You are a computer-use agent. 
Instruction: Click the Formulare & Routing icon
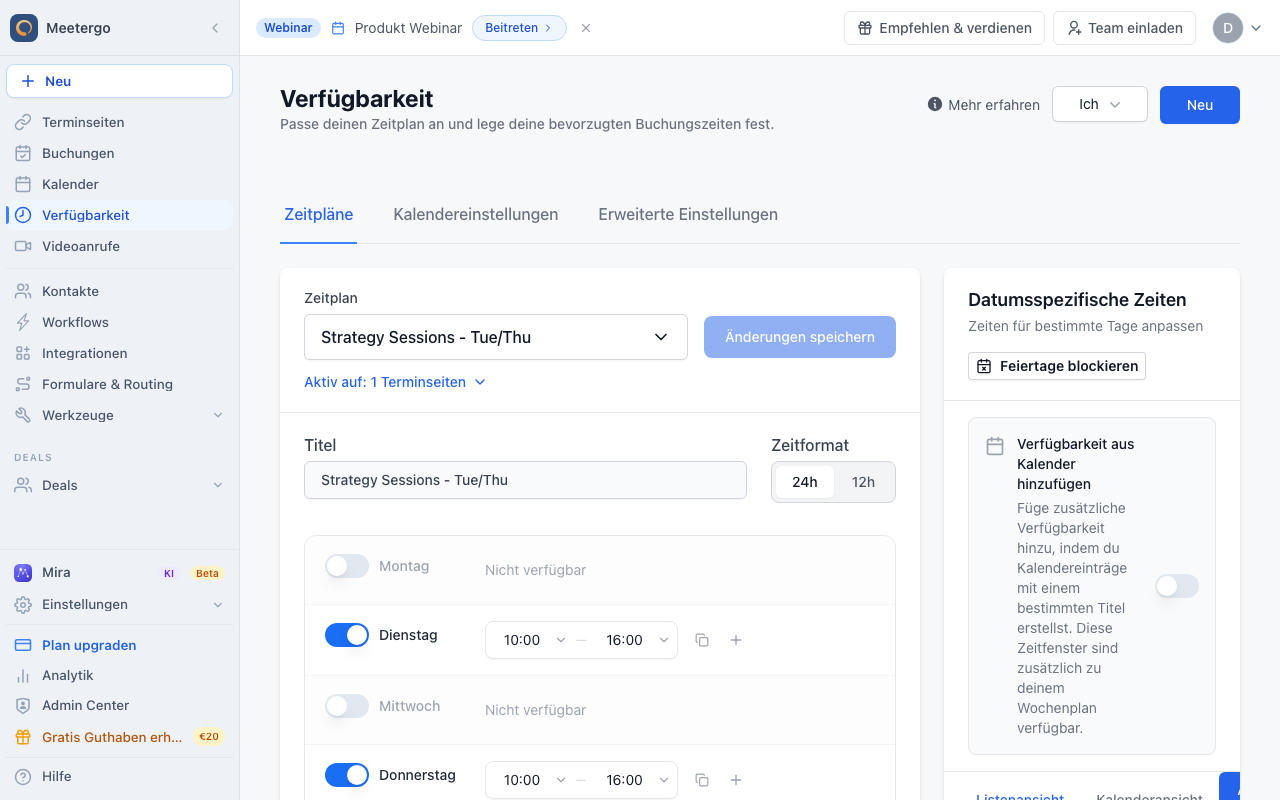click(23, 384)
